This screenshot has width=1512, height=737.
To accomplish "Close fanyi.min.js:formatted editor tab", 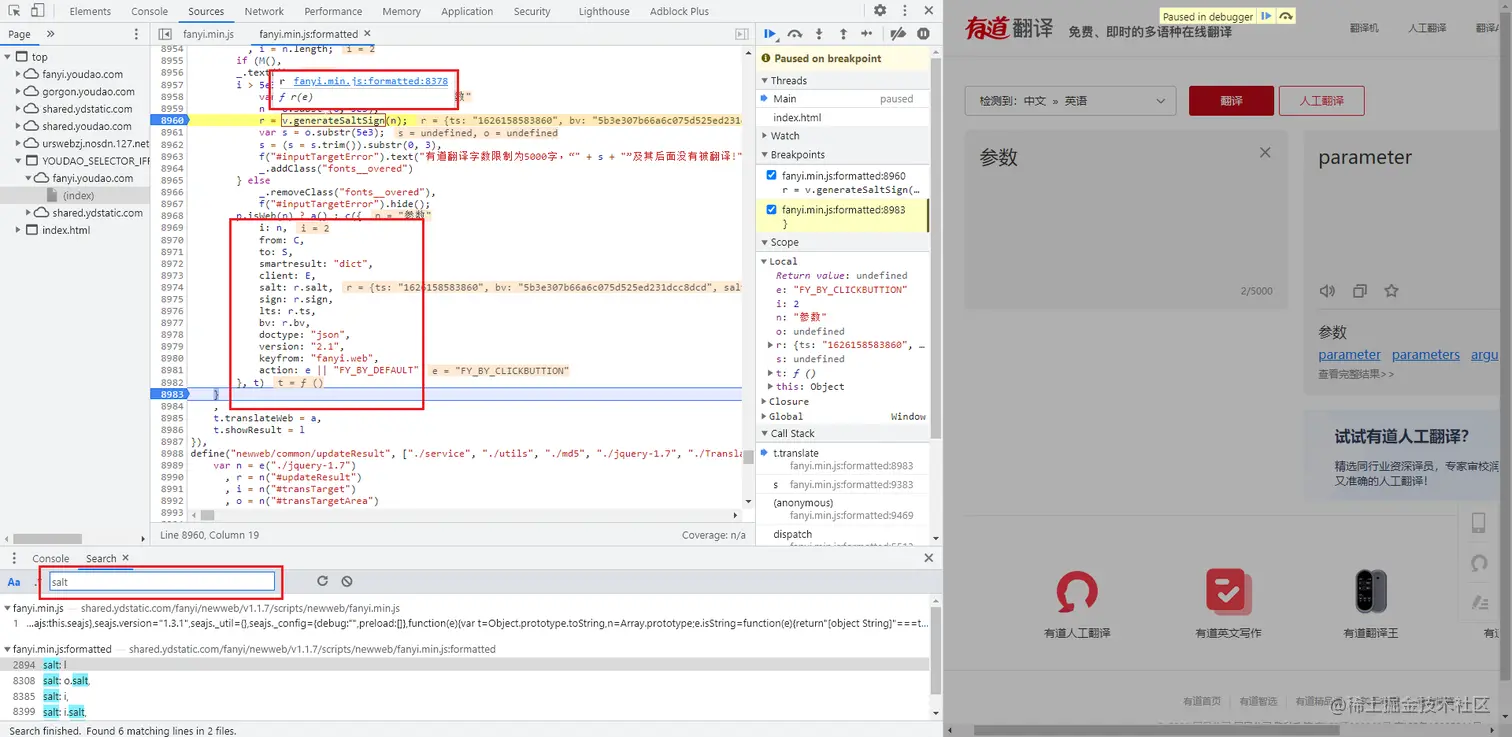I will coord(366,34).
